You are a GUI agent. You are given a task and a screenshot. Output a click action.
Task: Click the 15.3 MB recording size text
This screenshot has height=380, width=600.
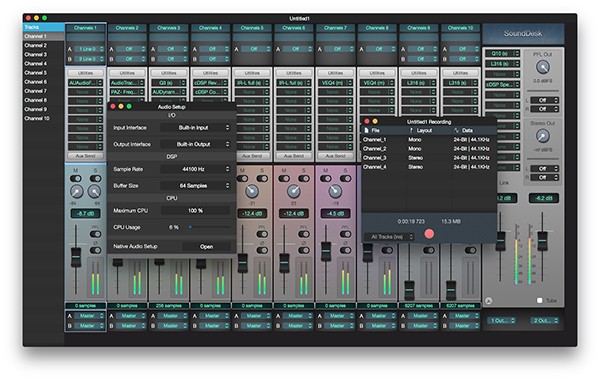pyautogui.click(x=451, y=222)
